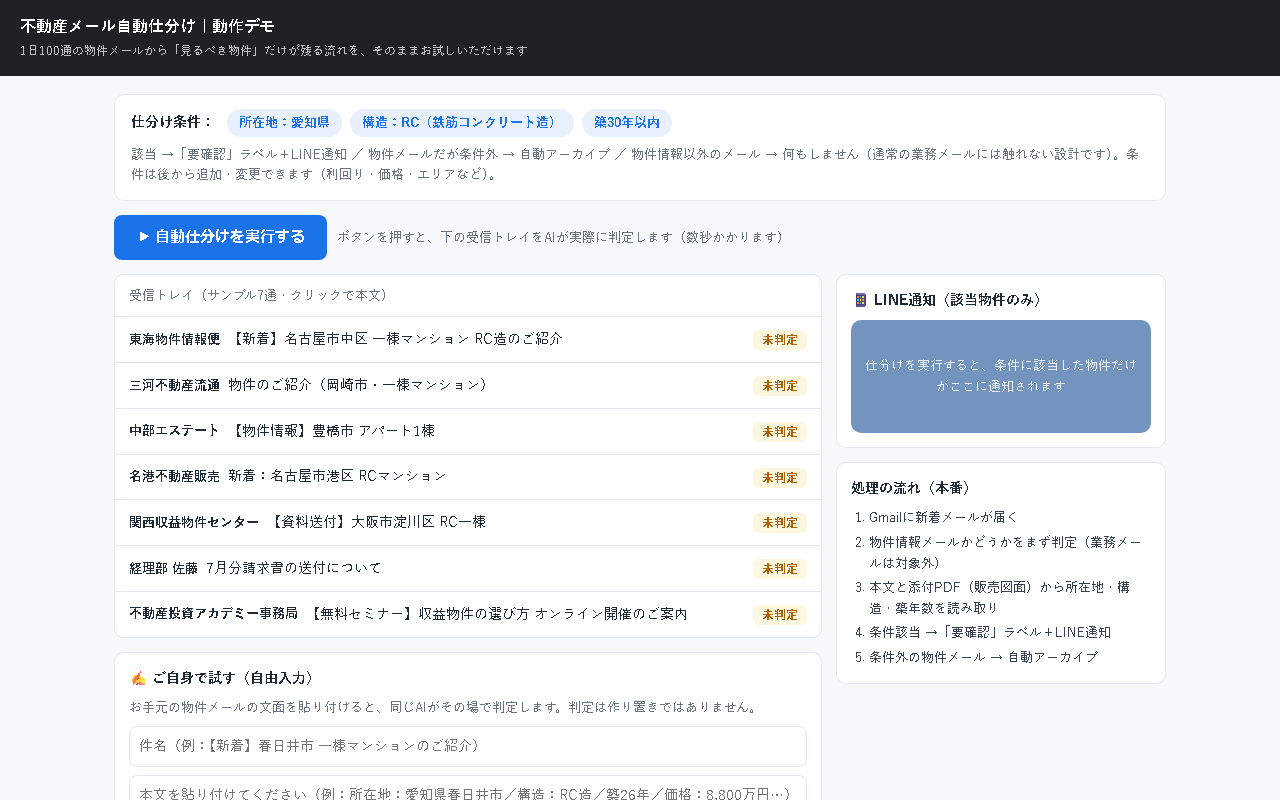Click the 未判定 badge on 関西収益物件センター row
The height and width of the screenshot is (800, 1280).
click(780, 523)
